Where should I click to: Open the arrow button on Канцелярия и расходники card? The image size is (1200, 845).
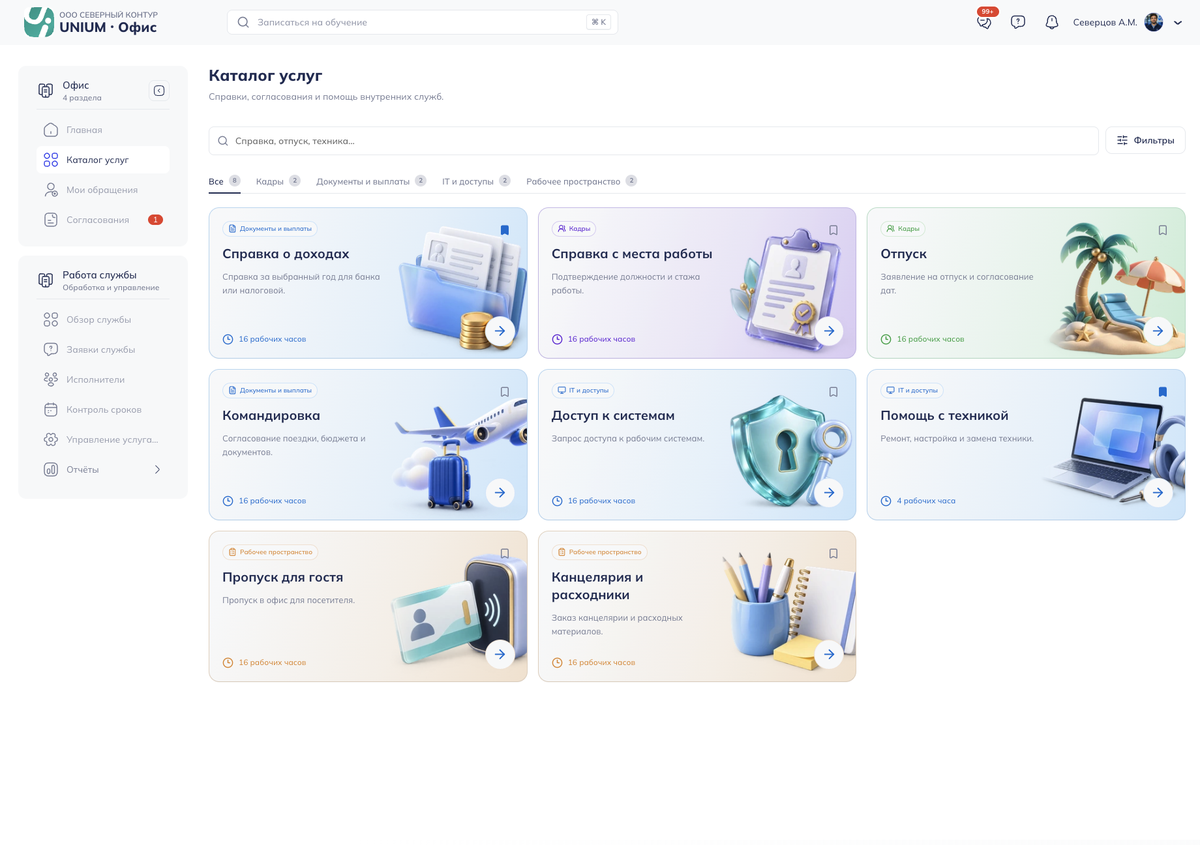point(829,655)
